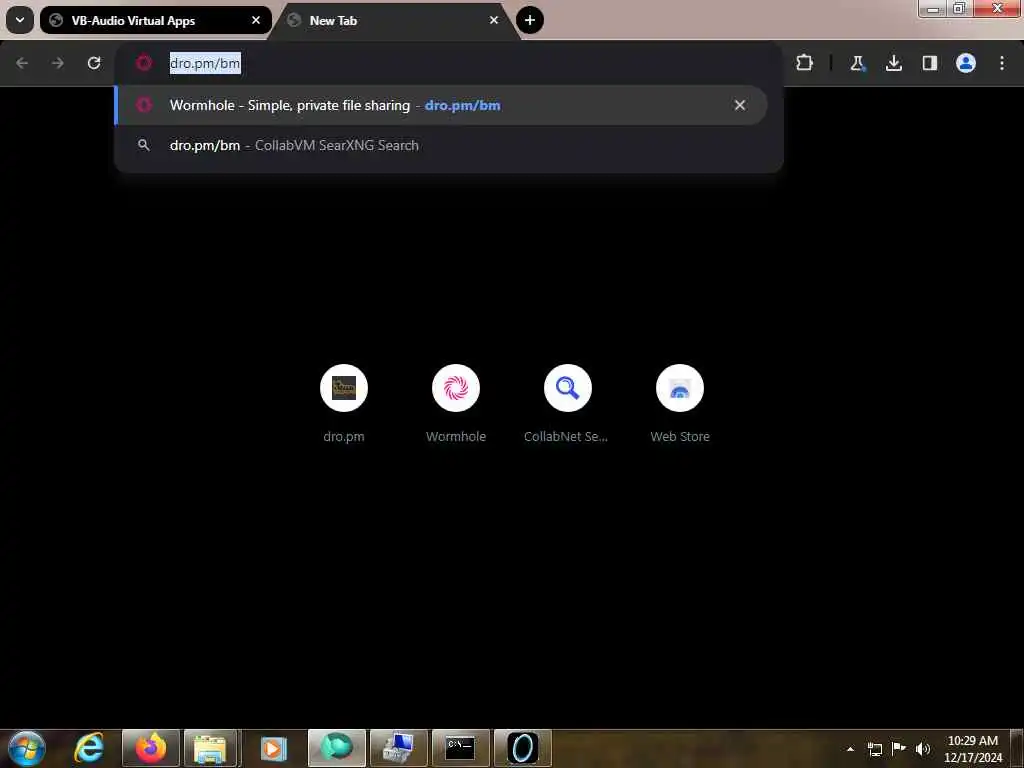This screenshot has height=768, width=1024.
Task: Click the search magnifier icon in suggestion
Action: tap(144, 145)
